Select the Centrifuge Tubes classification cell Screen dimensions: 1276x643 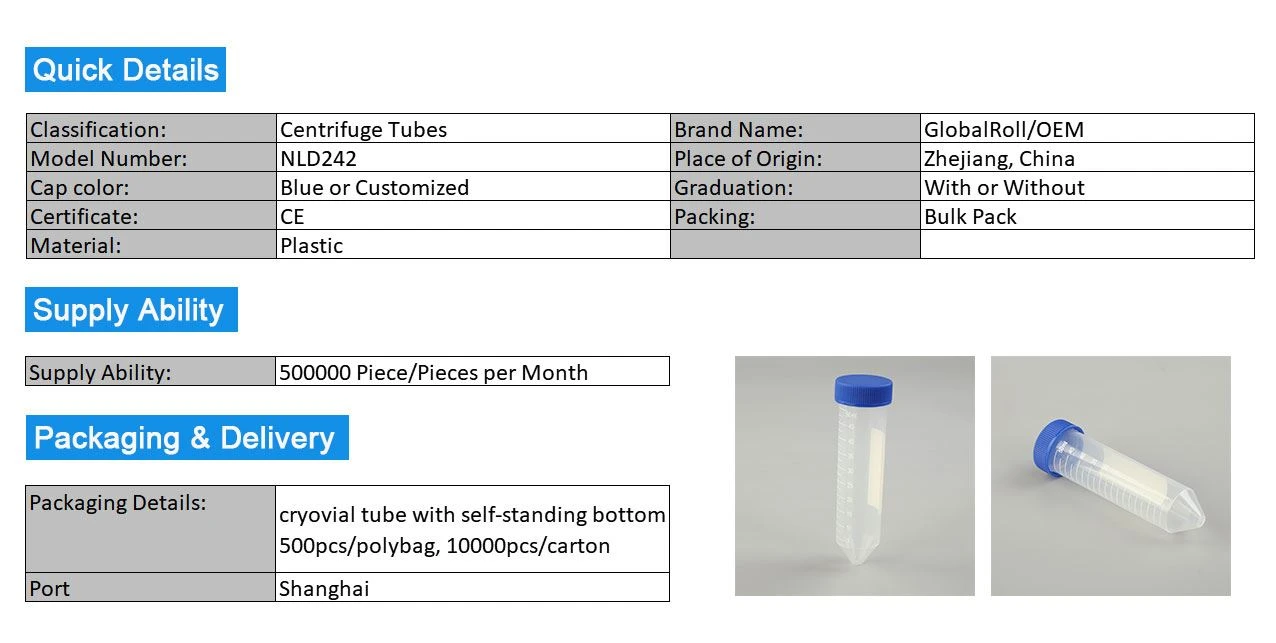[x=473, y=129]
